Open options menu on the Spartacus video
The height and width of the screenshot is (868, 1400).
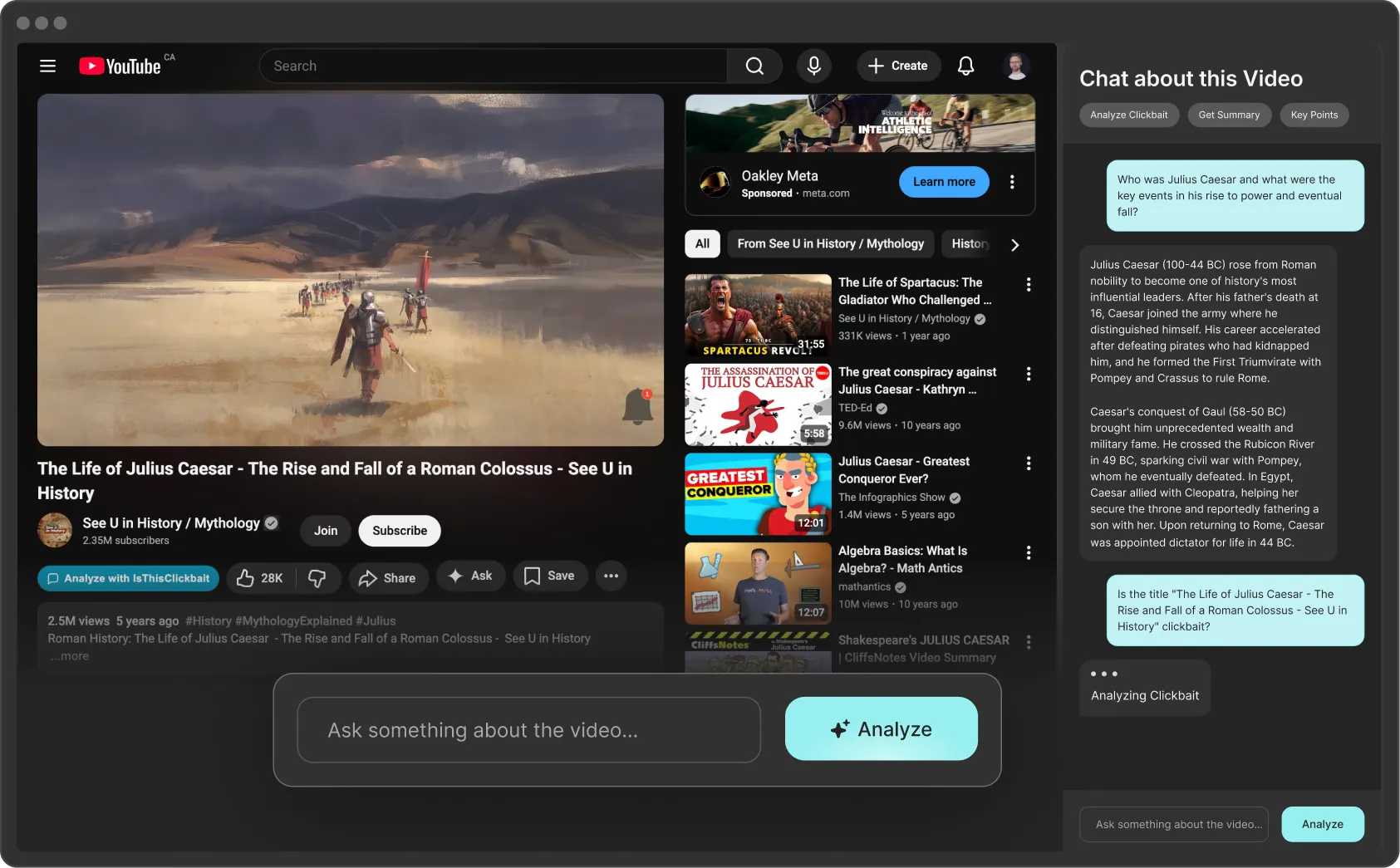pyautogui.click(x=1028, y=284)
